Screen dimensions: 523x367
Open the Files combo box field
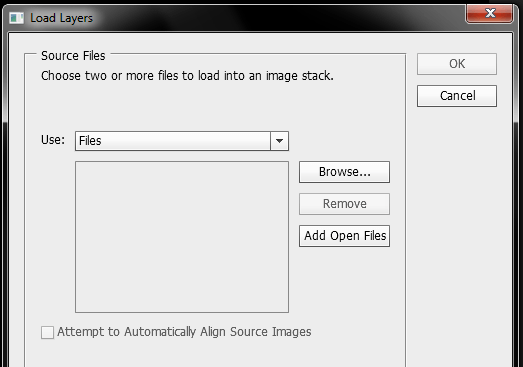pyautogui.click(x=182, y=141)
